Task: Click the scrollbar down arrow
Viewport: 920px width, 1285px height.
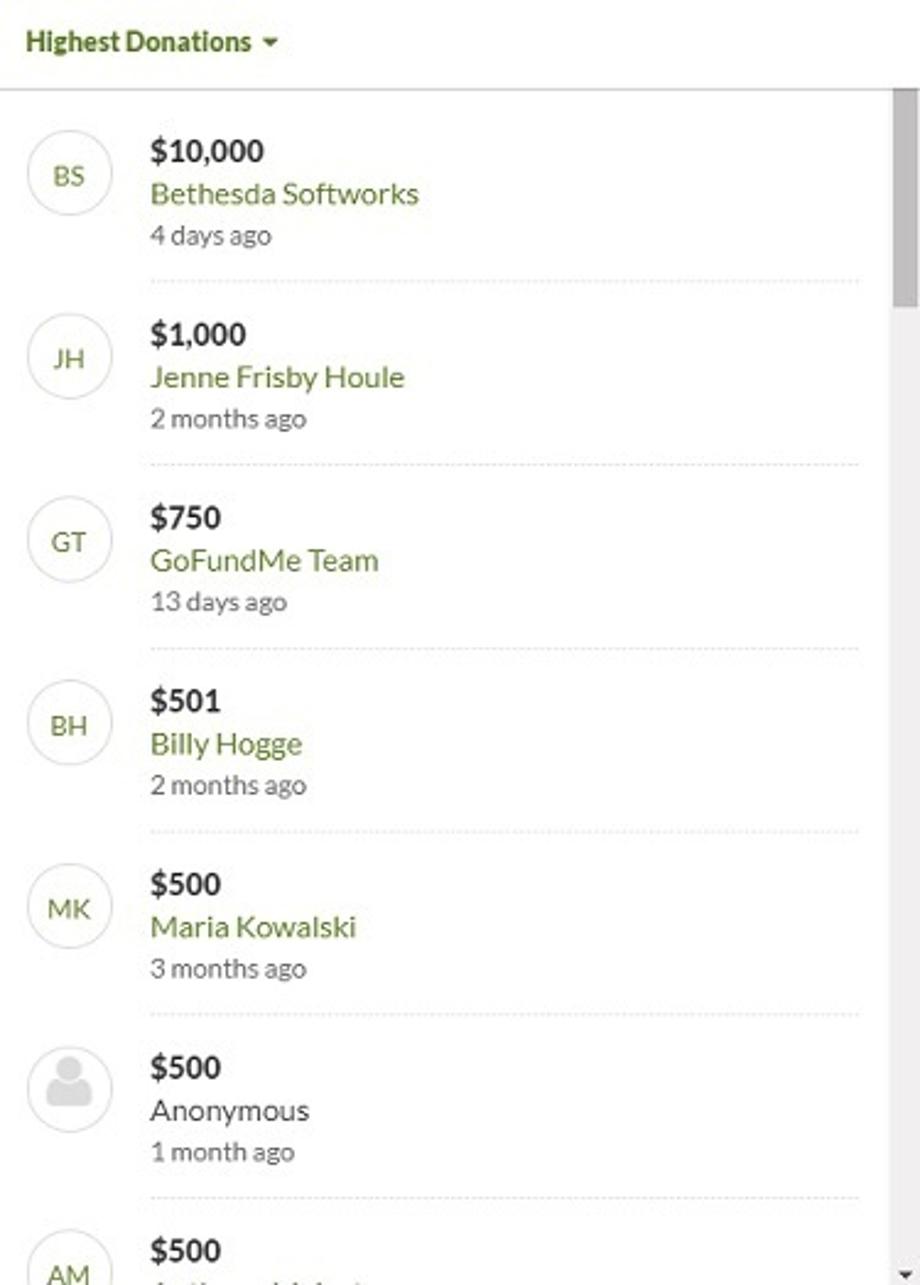Action: 905,1274
